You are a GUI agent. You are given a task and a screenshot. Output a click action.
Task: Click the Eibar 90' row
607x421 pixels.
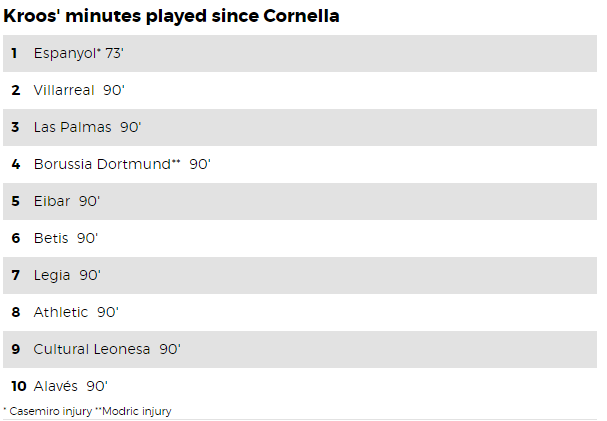(x=300, y=202)
